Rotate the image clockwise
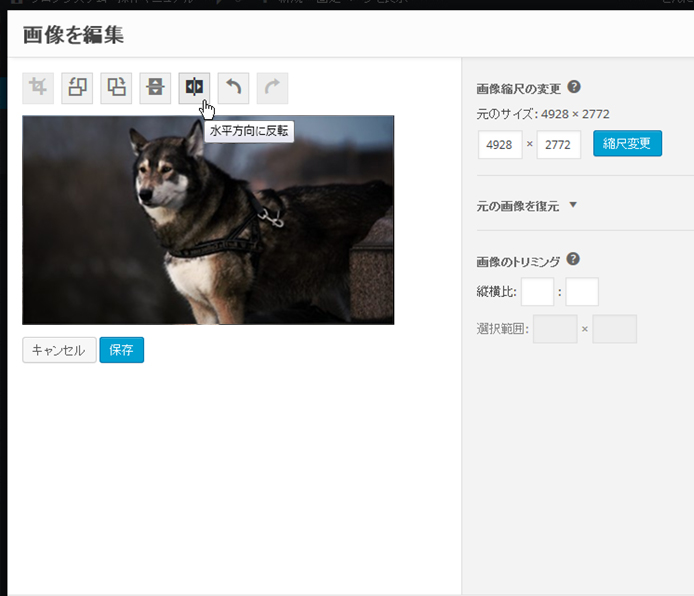694x596 pixels. 116,88
